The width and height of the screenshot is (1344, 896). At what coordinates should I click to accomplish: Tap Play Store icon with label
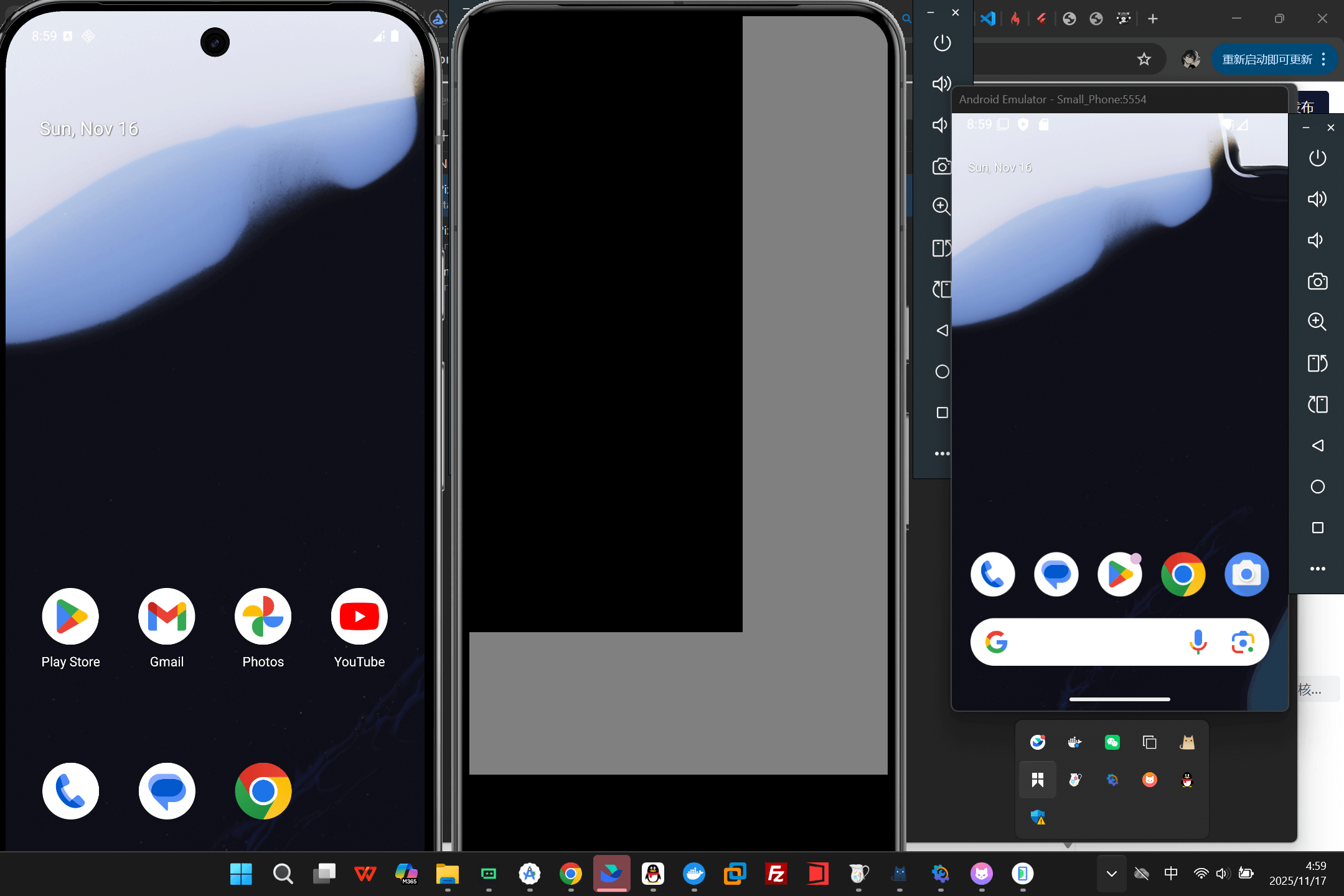pyautogui.click(x=70, y=617)
